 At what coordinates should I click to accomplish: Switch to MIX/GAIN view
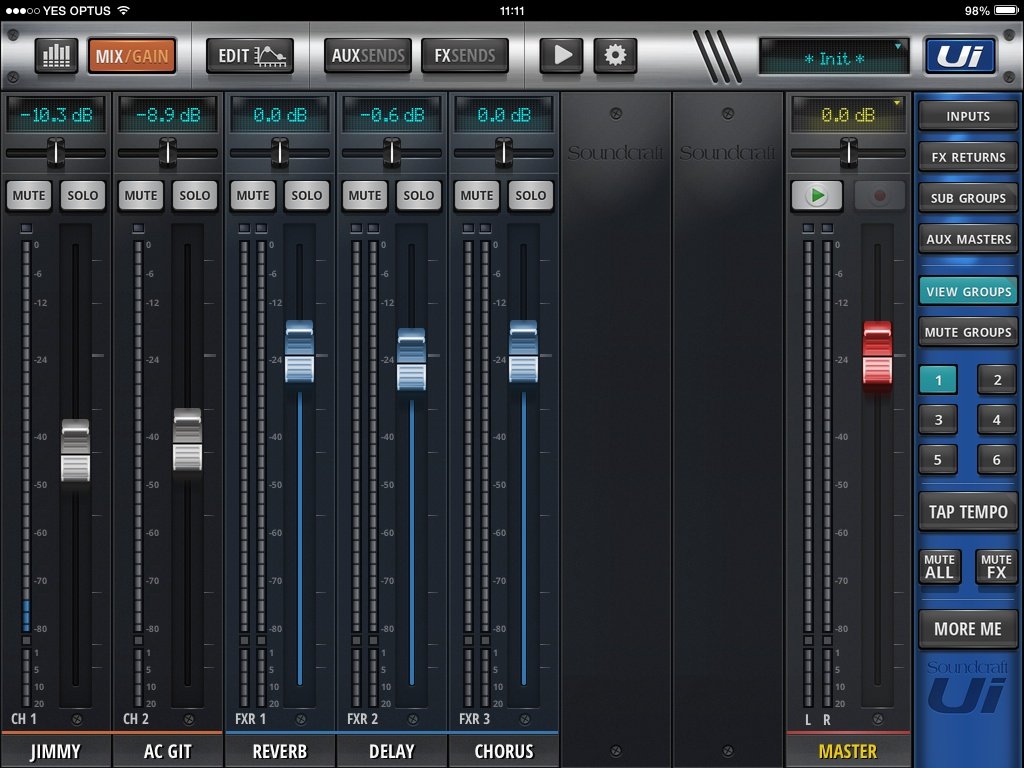tap(132, 56)
